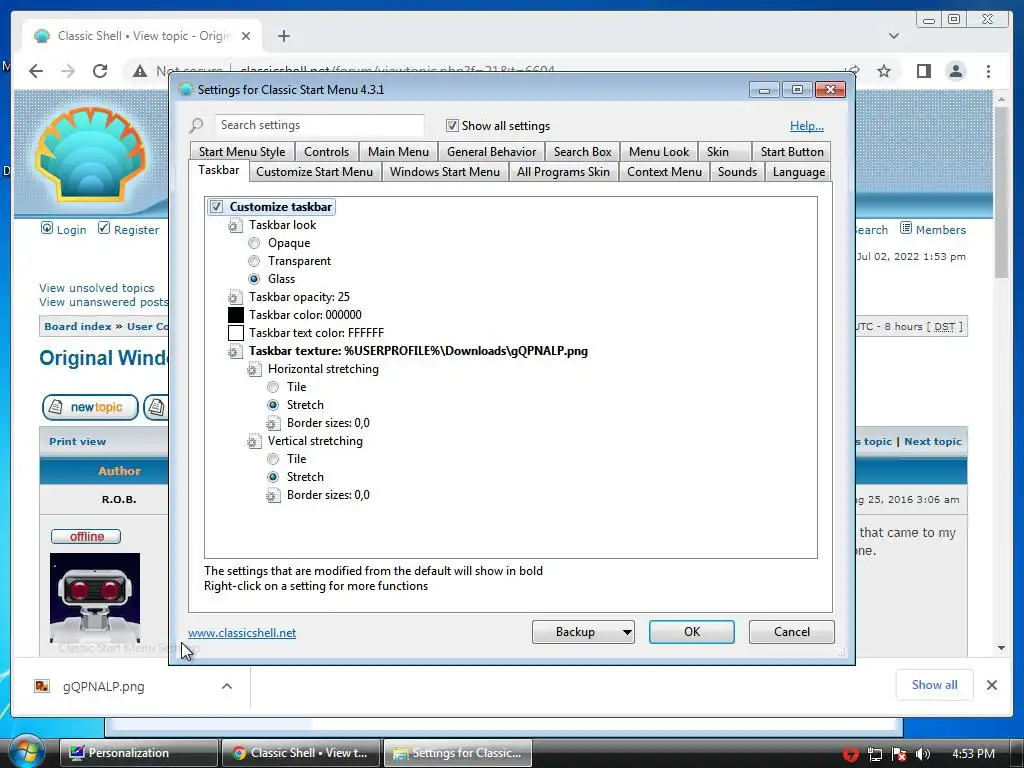The image size is (1024, 768).
Task: Open Context Menu tab
Action: coord(664,172)
